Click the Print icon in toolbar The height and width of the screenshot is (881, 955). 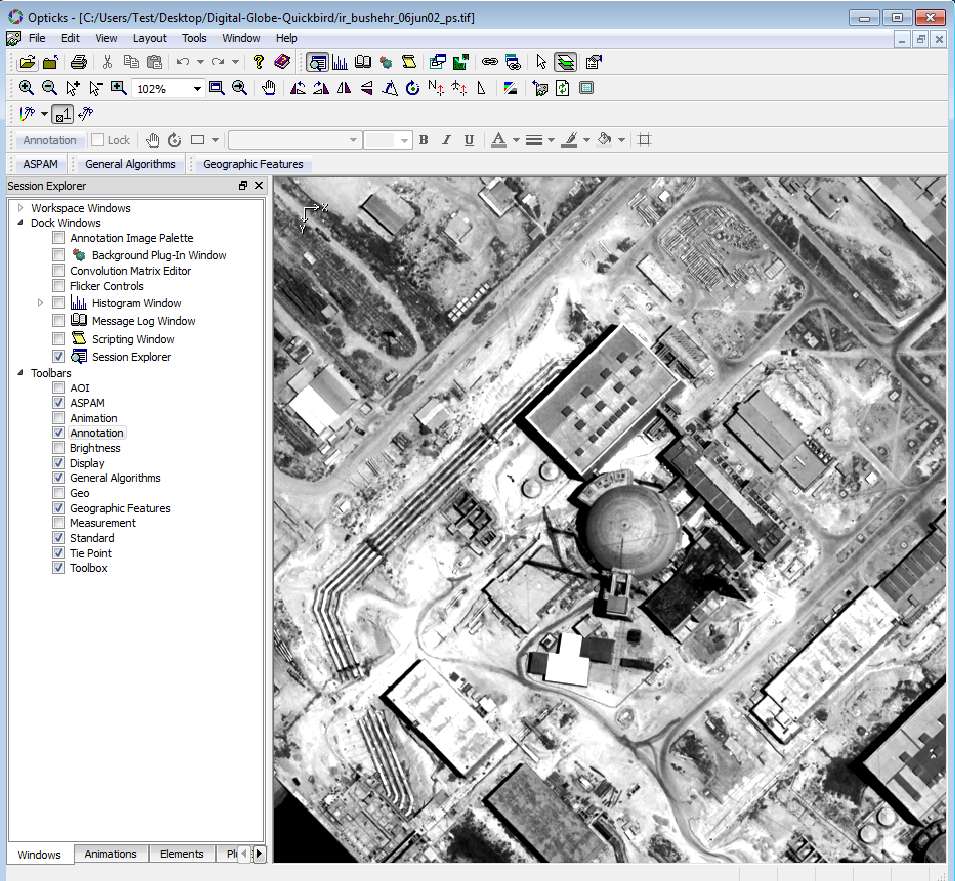[x=79, y=62]
